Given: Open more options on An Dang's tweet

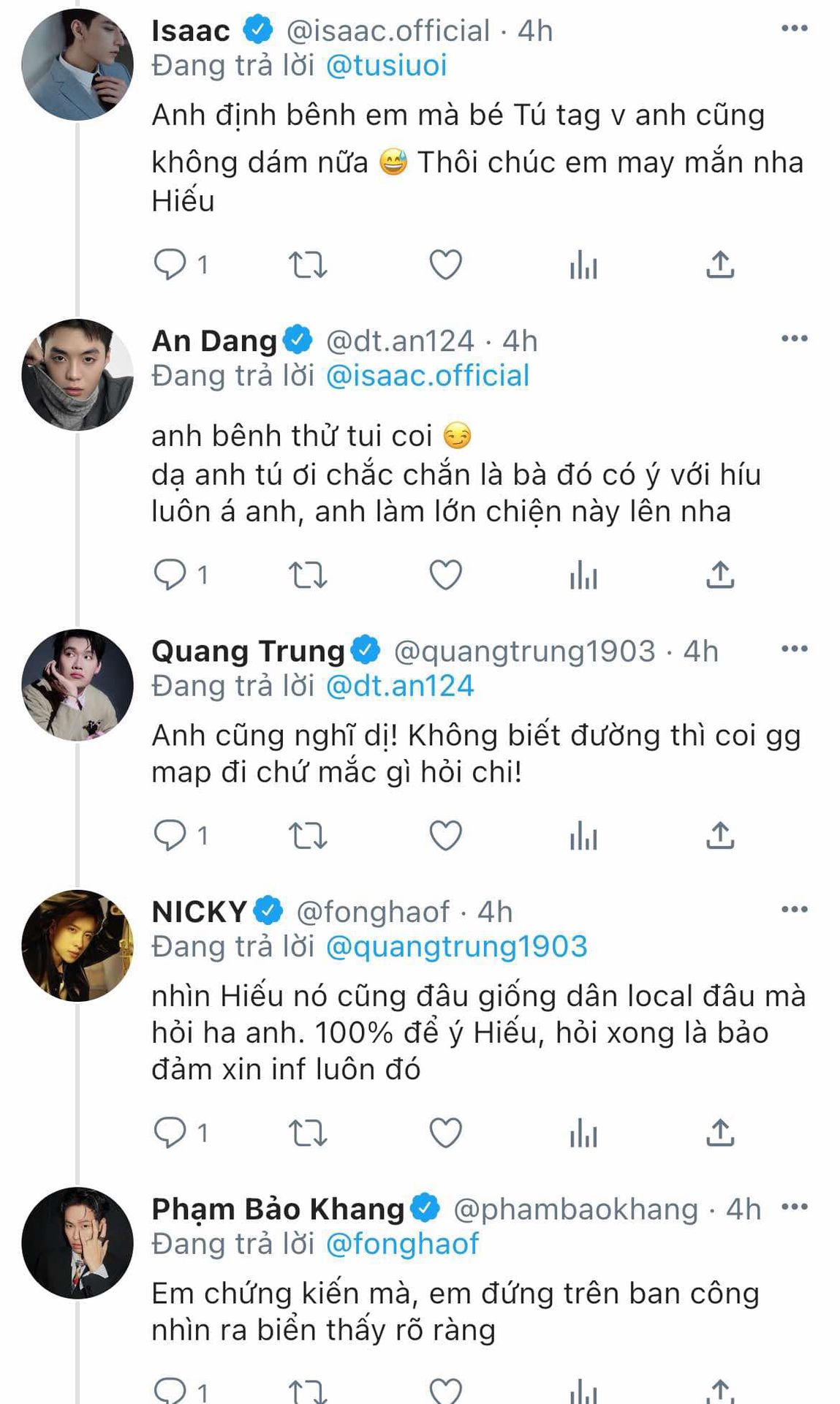Looking at the screenshot, I should click(x=794, y=339).
